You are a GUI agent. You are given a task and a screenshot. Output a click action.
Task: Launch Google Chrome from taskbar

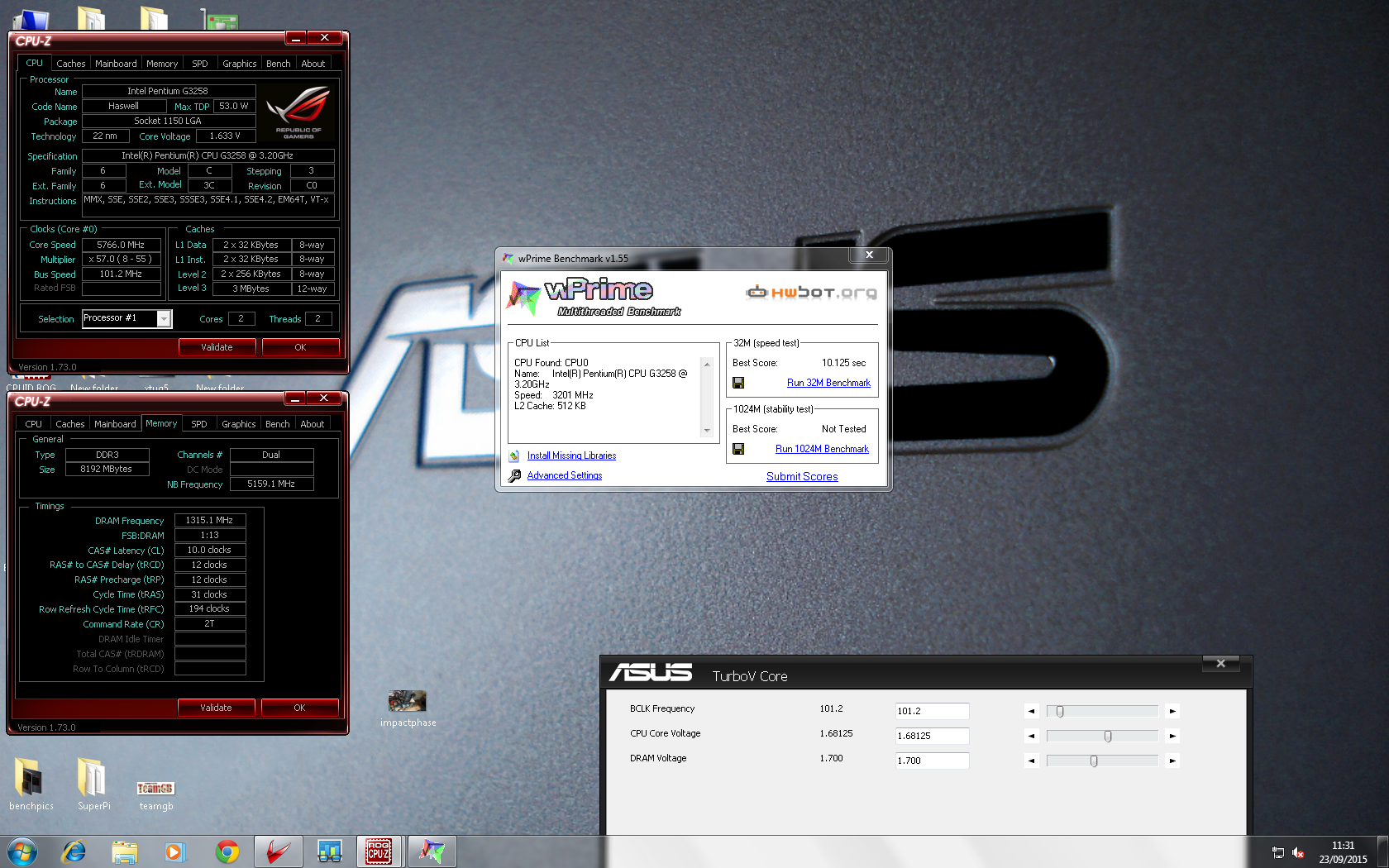click(227, 851)
